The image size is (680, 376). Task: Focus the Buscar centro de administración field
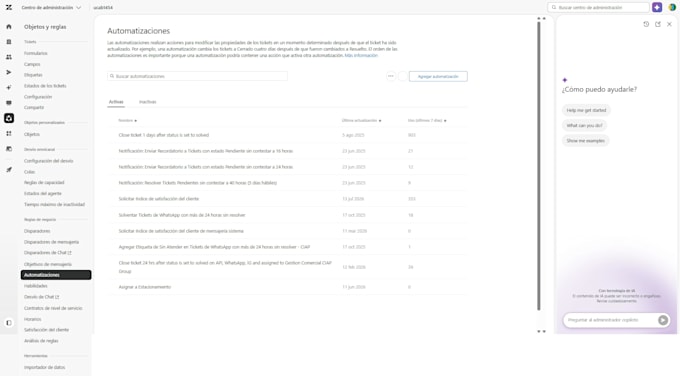598,7
